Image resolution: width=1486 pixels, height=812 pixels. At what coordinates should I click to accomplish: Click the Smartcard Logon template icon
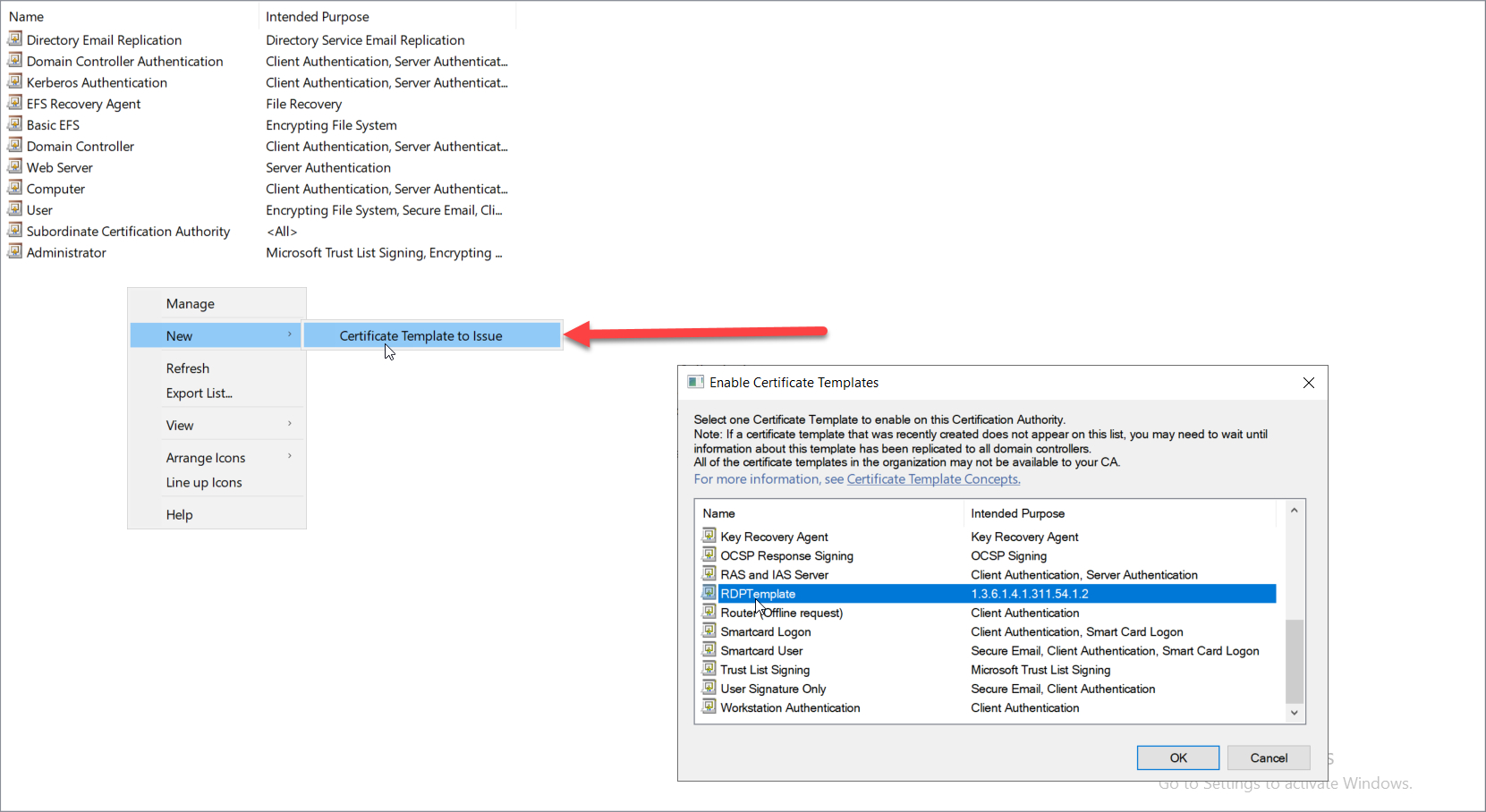pos(709,630)
